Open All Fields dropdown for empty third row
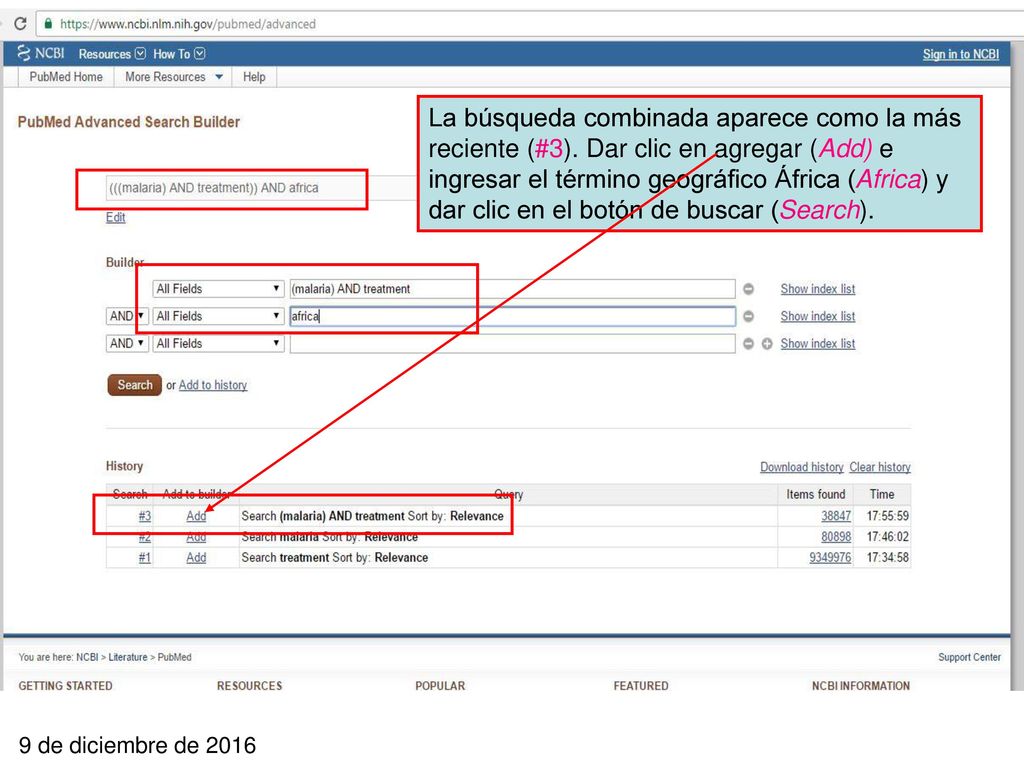Viewport: 1024px width, 768px height. point(218,344)
